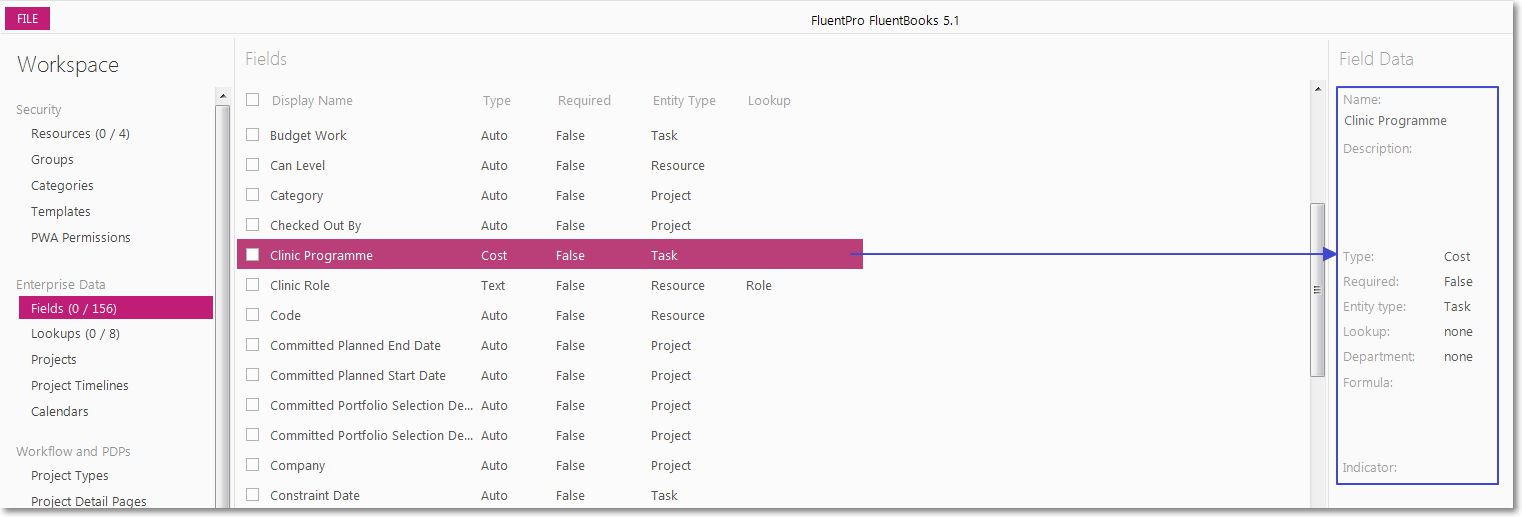This screenshot has width=1522, height=517.
Task: Sort by the Required column header
Action: click(584, 101)
